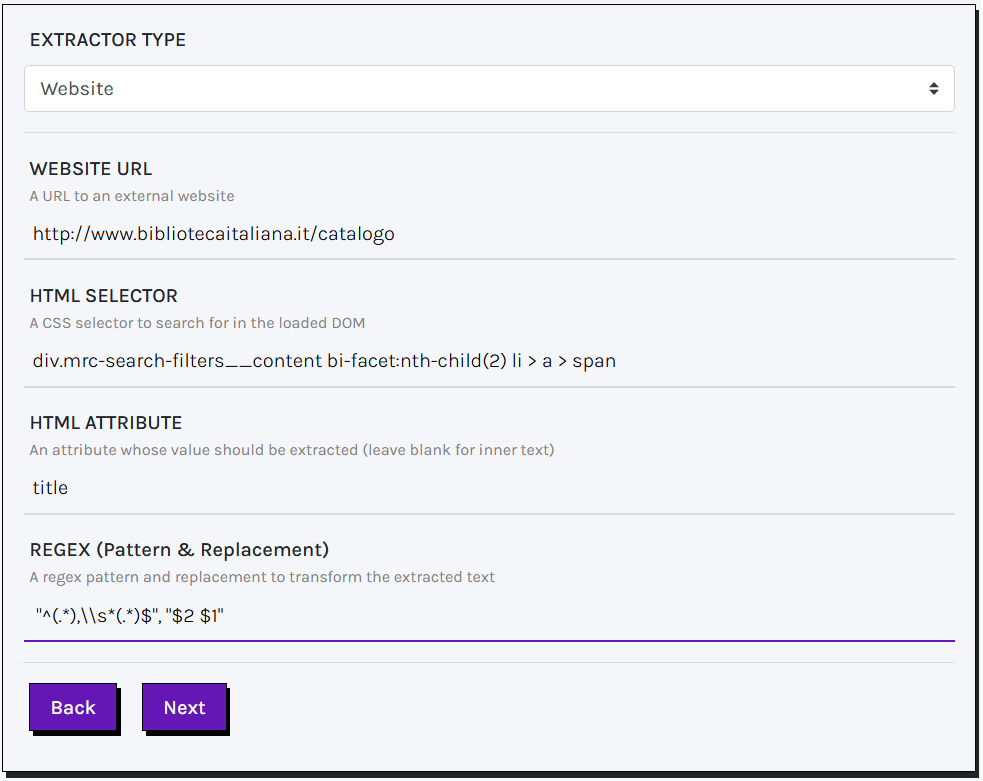This screenshot has width=983, height=781.
Task: Click the HTML SELECTOR section heading
Action: [101, 296]
